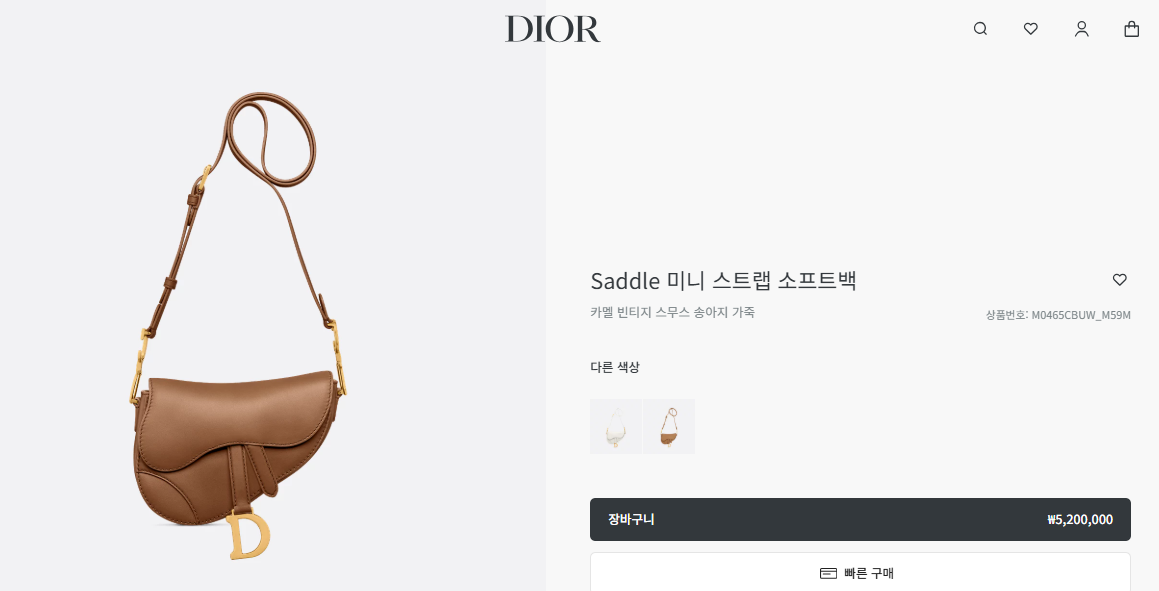Screen dimensions: 1159x591
Task: Open the search magnifier icon
Action: point(980,29)
